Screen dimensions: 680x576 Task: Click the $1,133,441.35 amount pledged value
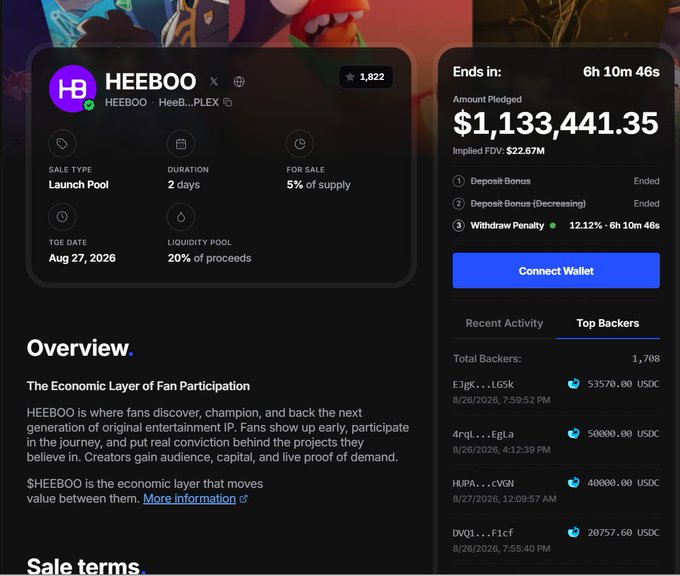pyautogui.click(x=556, y=124)
